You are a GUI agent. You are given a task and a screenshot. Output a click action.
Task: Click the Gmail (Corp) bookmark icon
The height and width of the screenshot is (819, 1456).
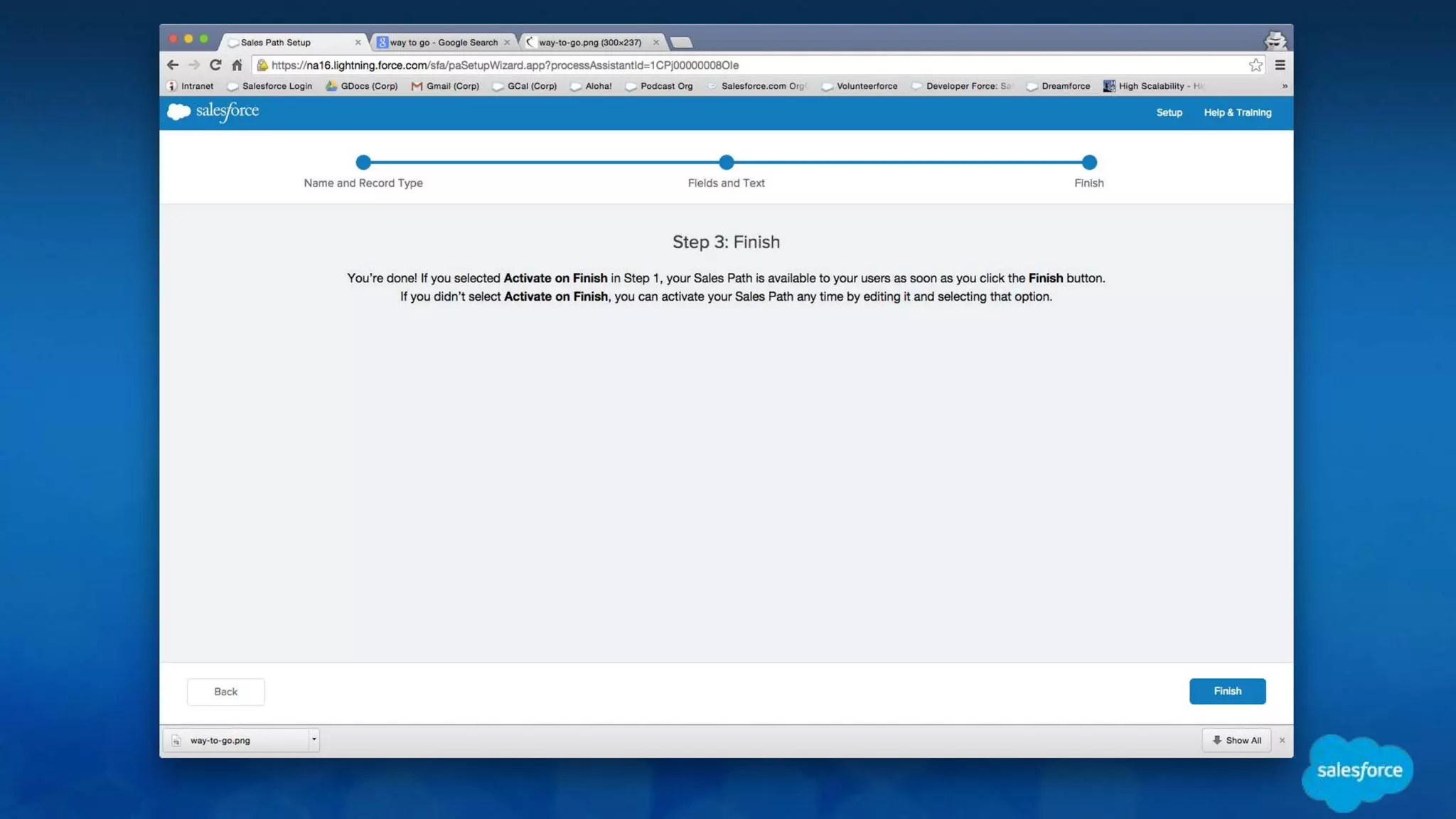tap(417, 86)
